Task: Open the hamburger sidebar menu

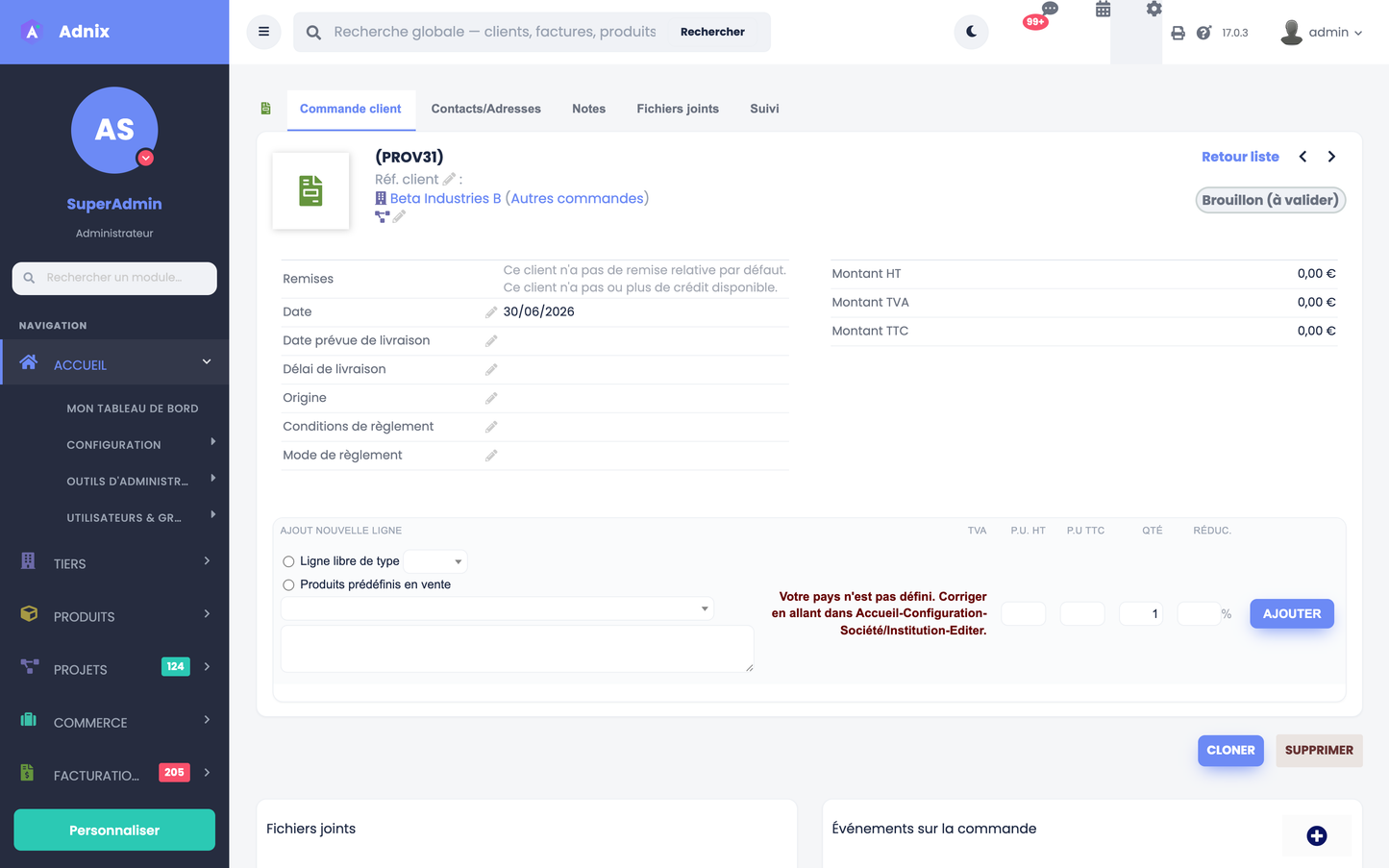Action: click(x=263, y=32)
